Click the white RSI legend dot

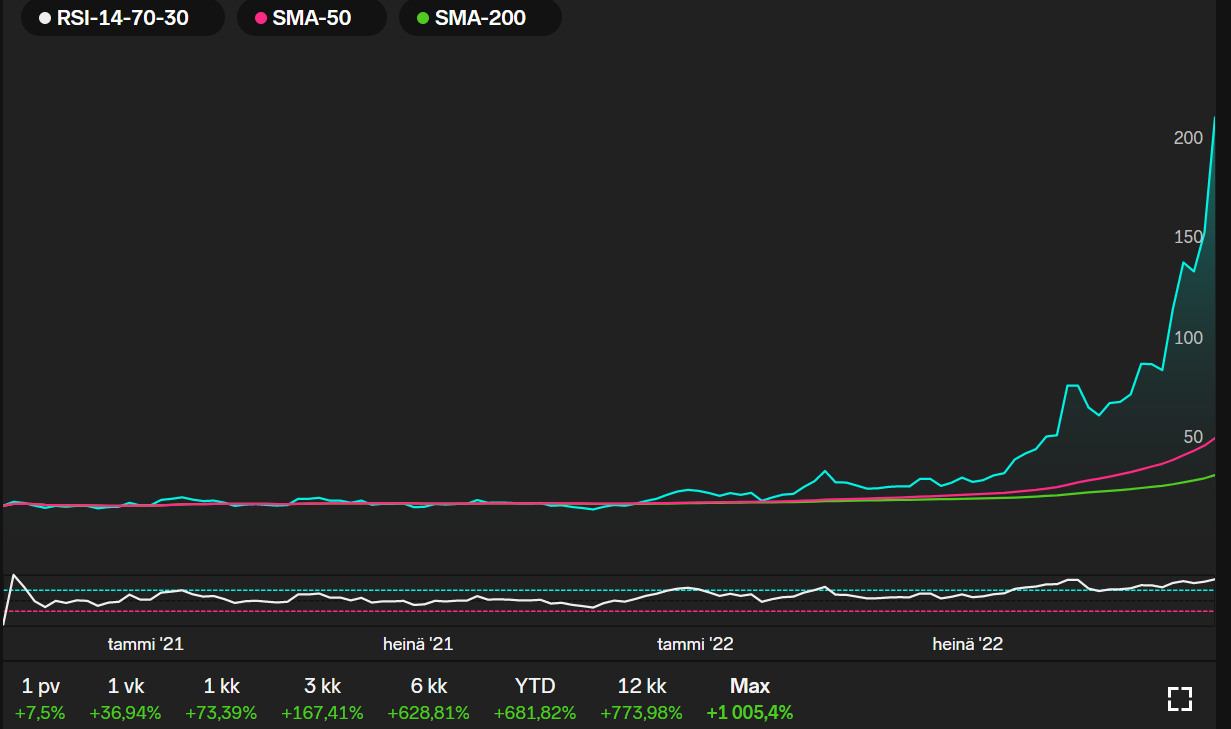[x=44, y=18]
